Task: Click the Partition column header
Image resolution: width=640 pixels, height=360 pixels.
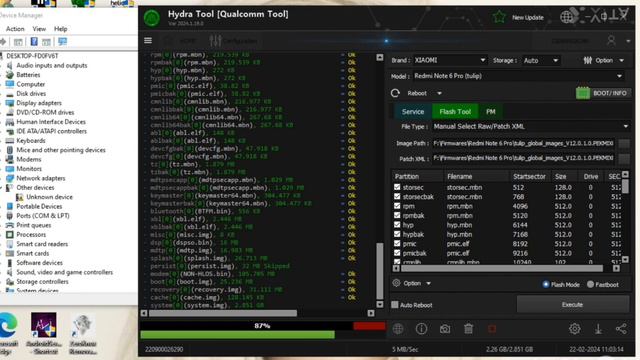Action: 418,176
